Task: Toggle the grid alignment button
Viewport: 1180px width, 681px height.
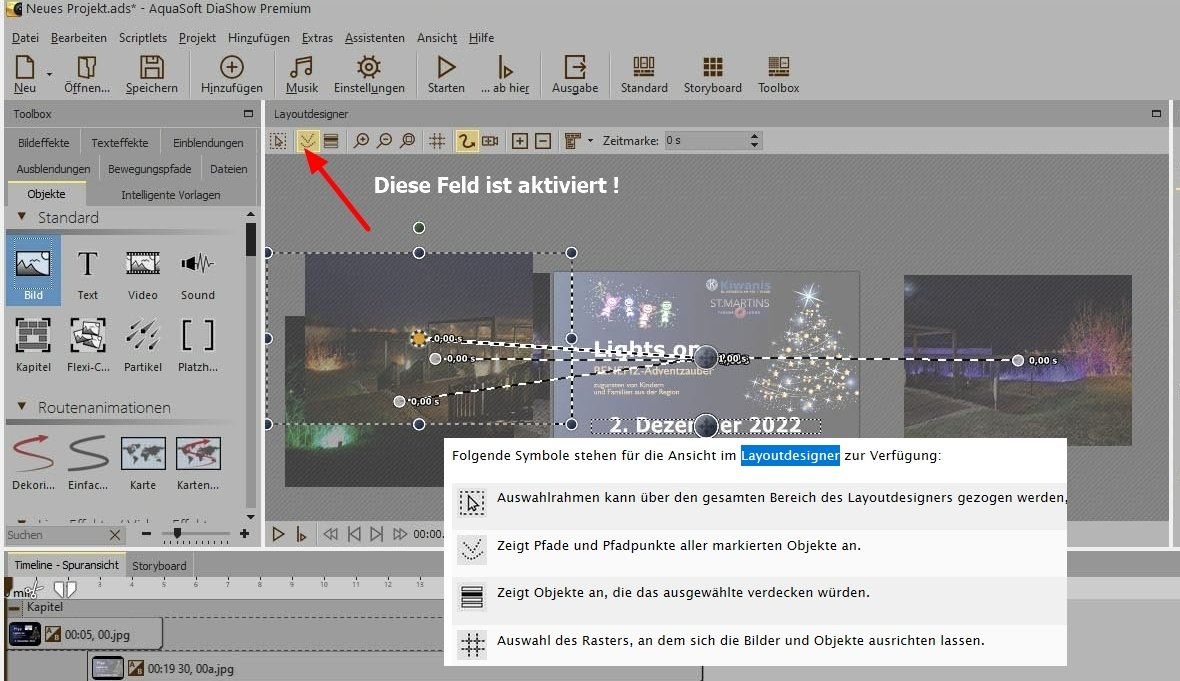Action: pyautogui.click(x=437, y=141)
